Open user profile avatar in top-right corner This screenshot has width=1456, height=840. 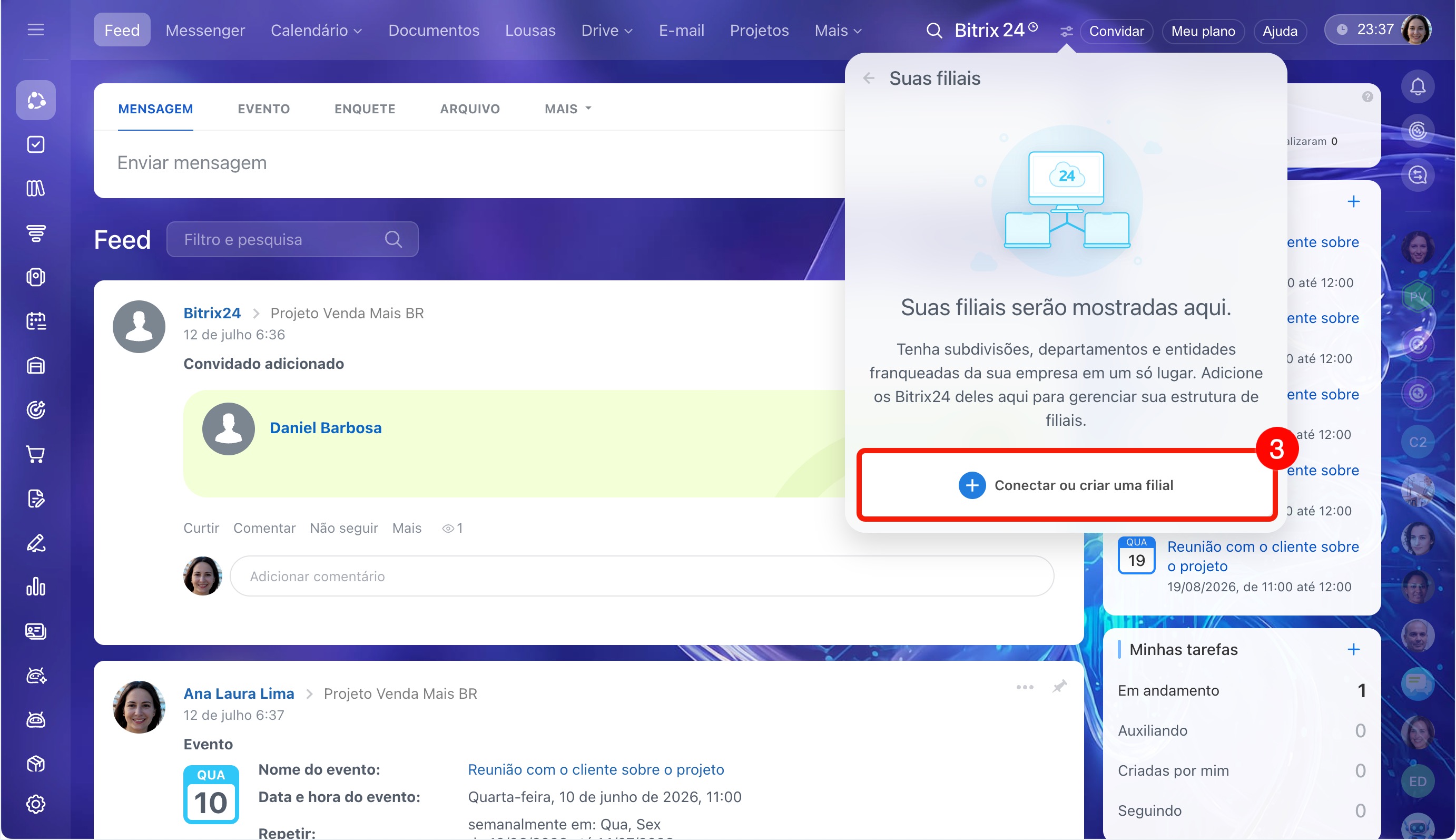click(x=1417, y=30)
